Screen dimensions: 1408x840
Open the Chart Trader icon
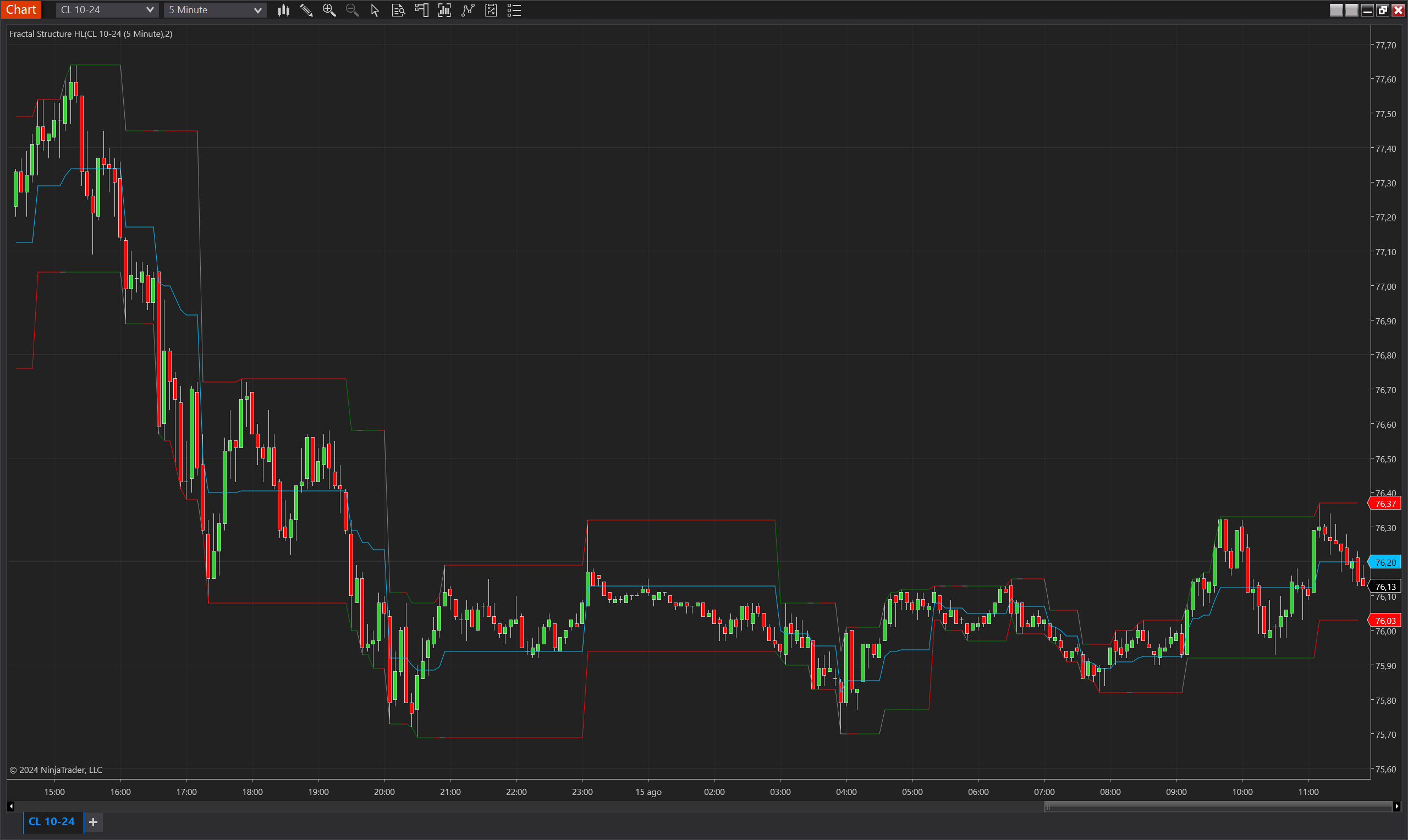421,10
